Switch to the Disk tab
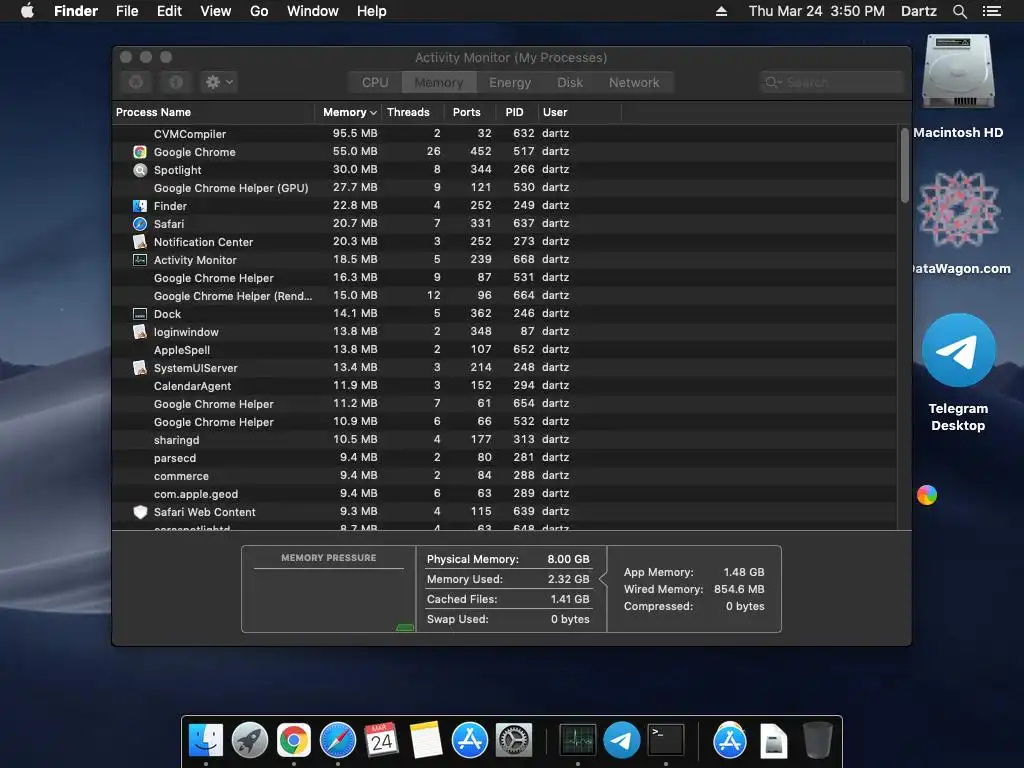This screenshot has width=1024, height=768. pyautogui.click(x=569, y=82)
